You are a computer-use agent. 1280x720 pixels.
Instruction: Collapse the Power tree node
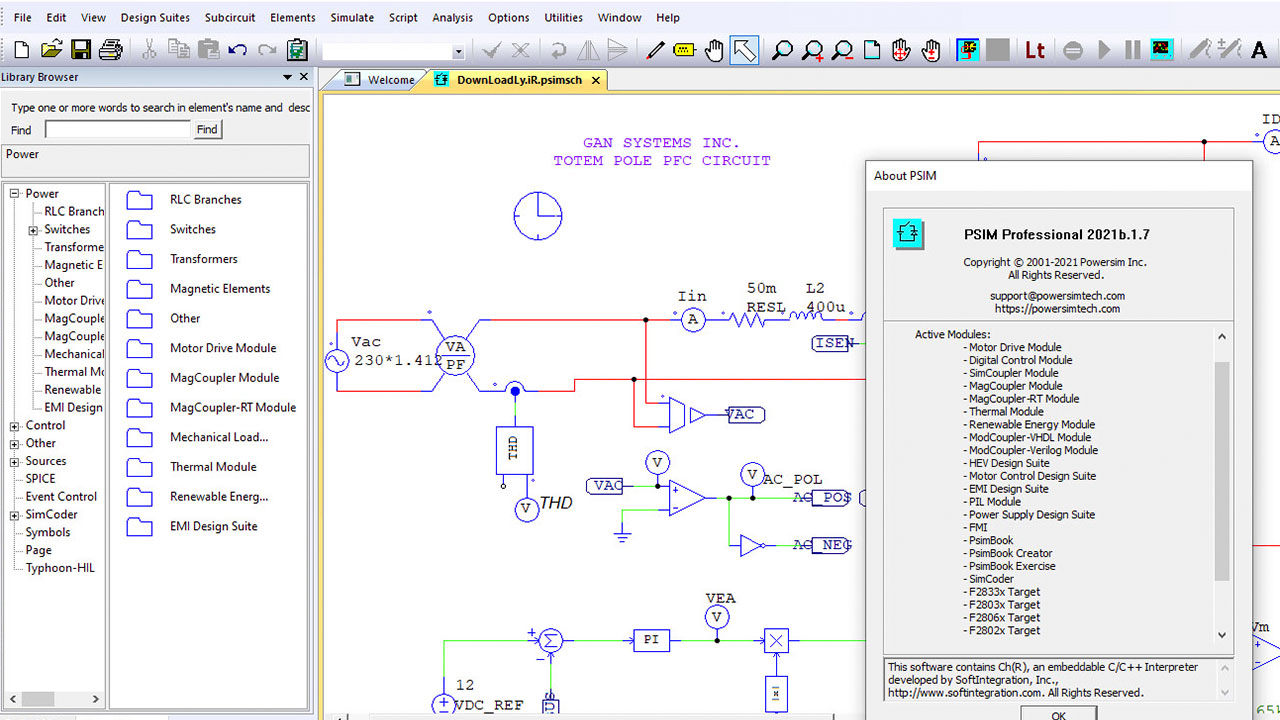point(15,194)
